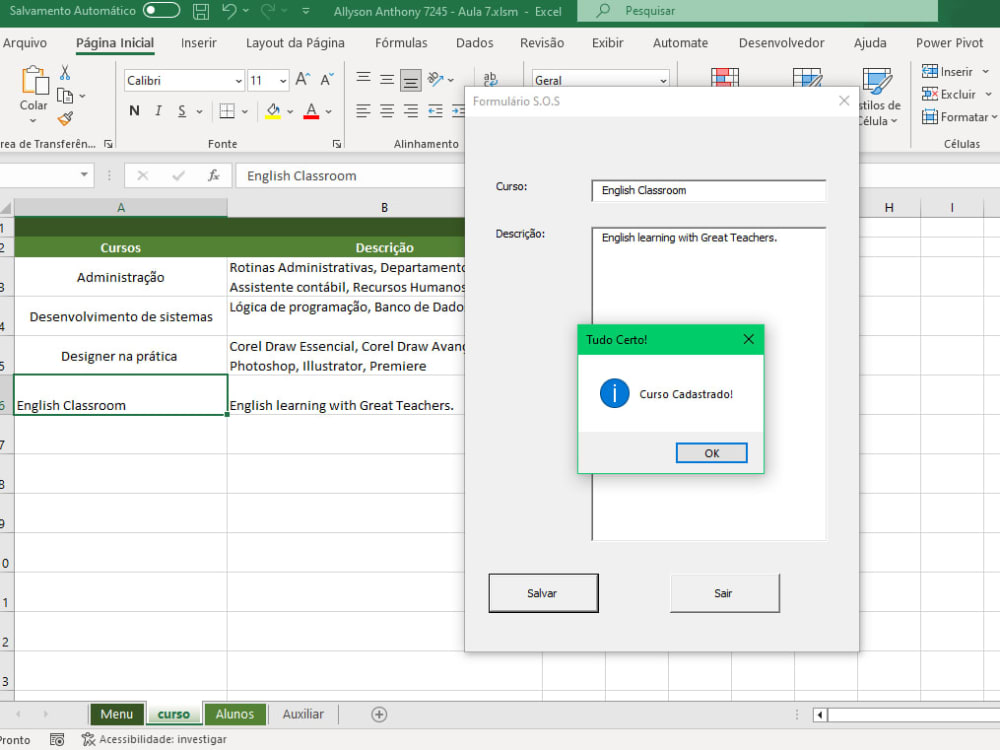
Task: Toggle bold formatting with the N button
Action: pos(134,111)
